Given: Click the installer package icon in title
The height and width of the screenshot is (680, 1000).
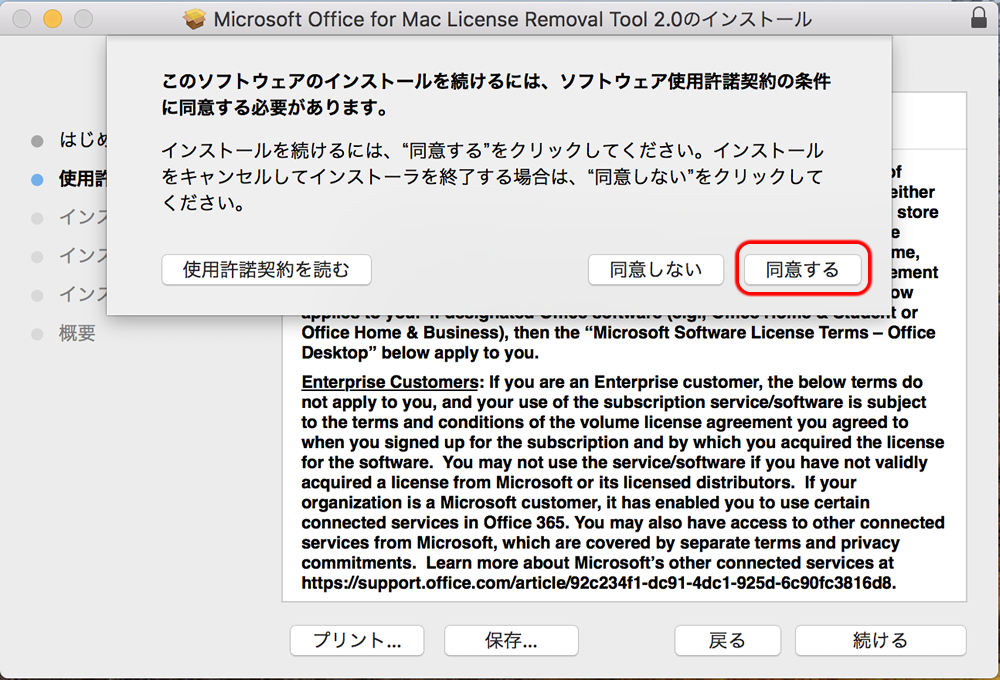Looking at the screenshot, I should point(195,18).
